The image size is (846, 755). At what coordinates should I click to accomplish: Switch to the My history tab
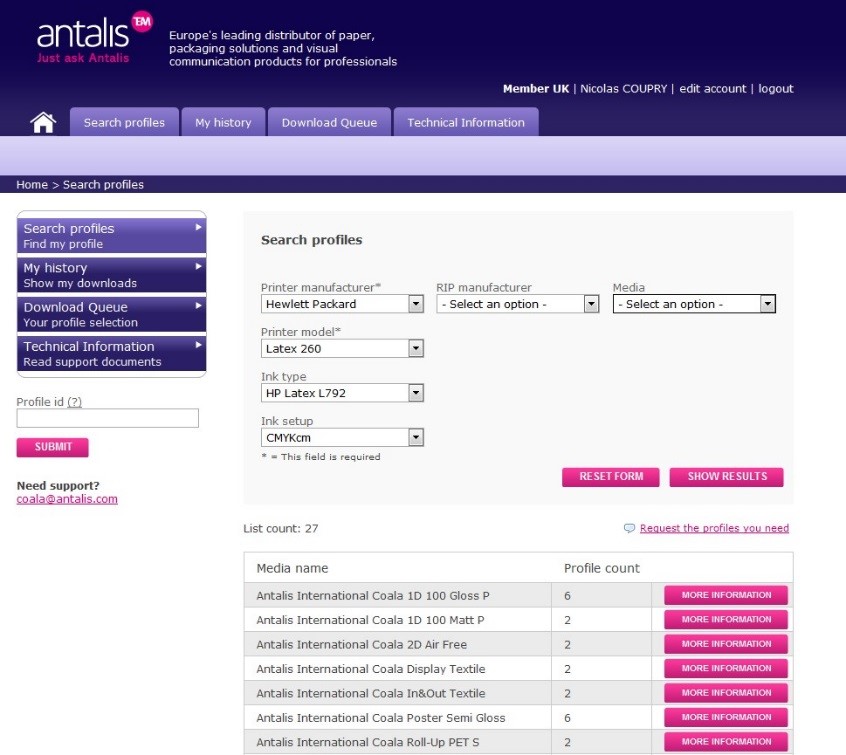(223, 123)
